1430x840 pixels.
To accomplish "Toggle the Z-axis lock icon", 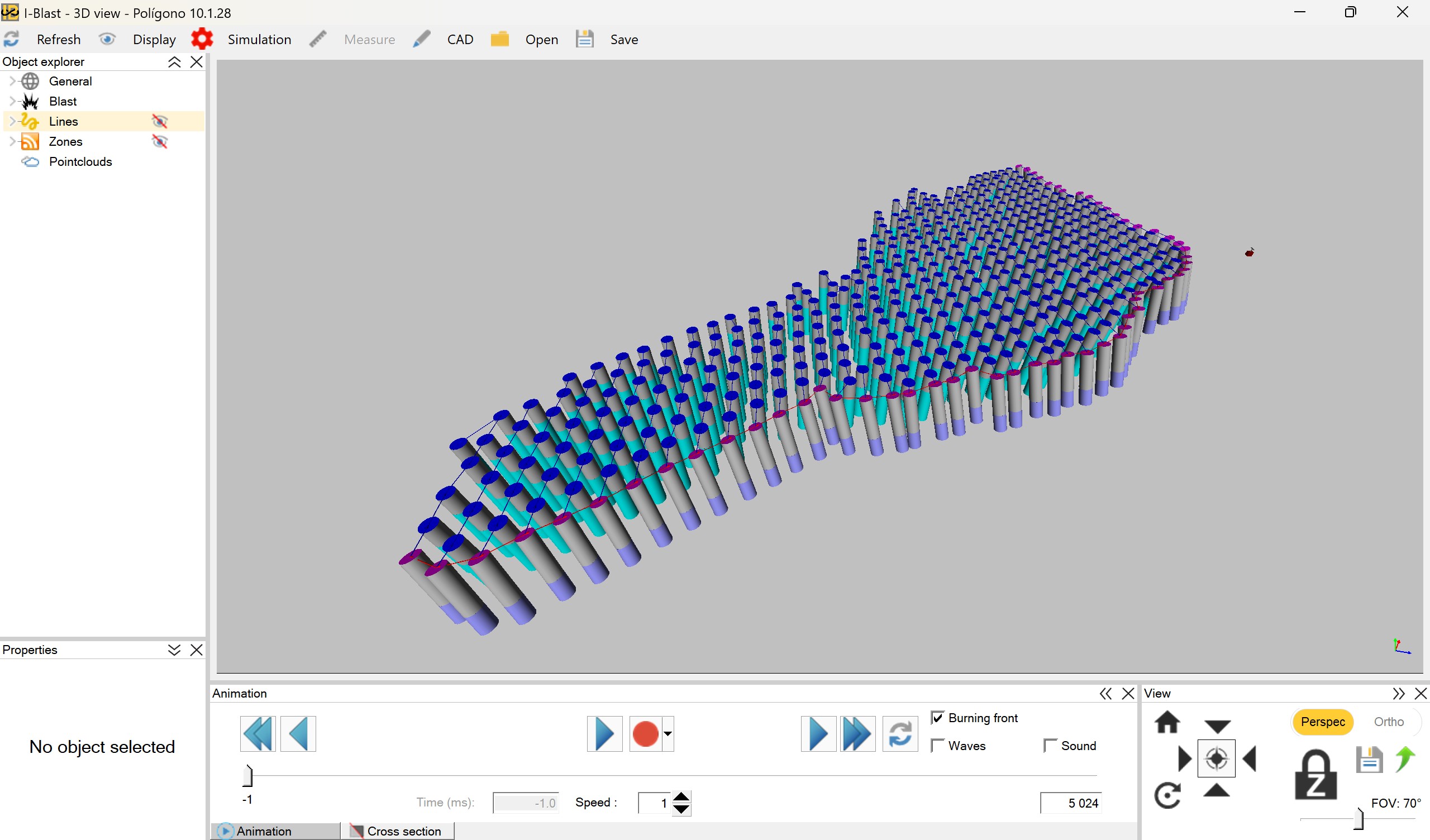I will click(1317, 773).
